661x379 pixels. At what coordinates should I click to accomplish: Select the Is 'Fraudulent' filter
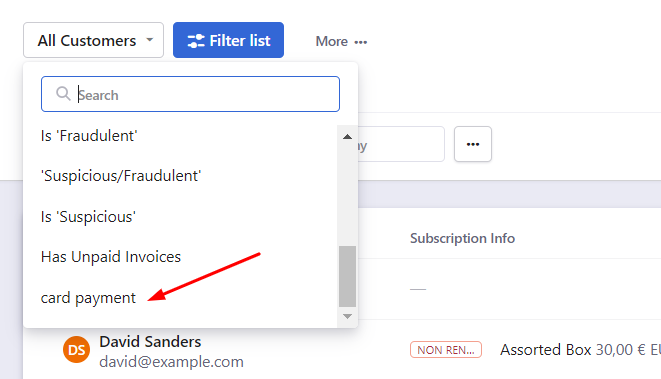pos(89,136)
